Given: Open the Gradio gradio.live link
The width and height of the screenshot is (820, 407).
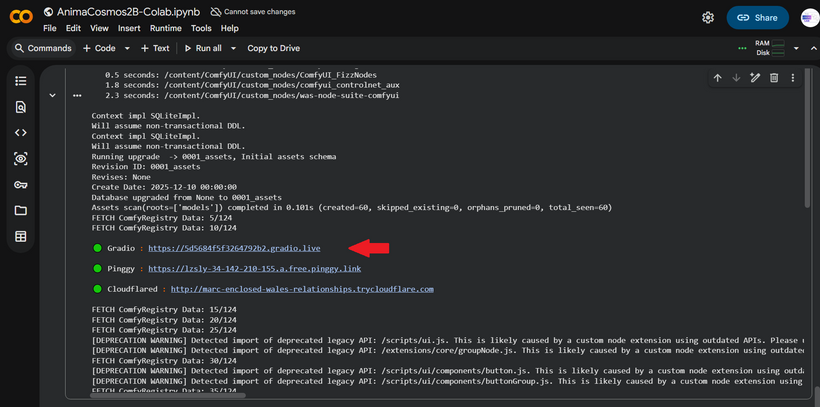Looking at the screenshot, I should coord(234,248).
